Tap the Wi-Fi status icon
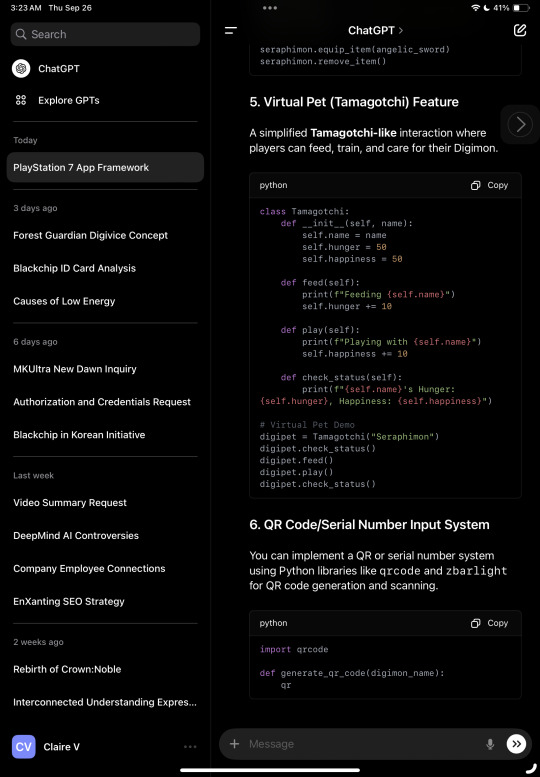Image resolution: width=540 pixels, height=777 pixels. (476, 8)
